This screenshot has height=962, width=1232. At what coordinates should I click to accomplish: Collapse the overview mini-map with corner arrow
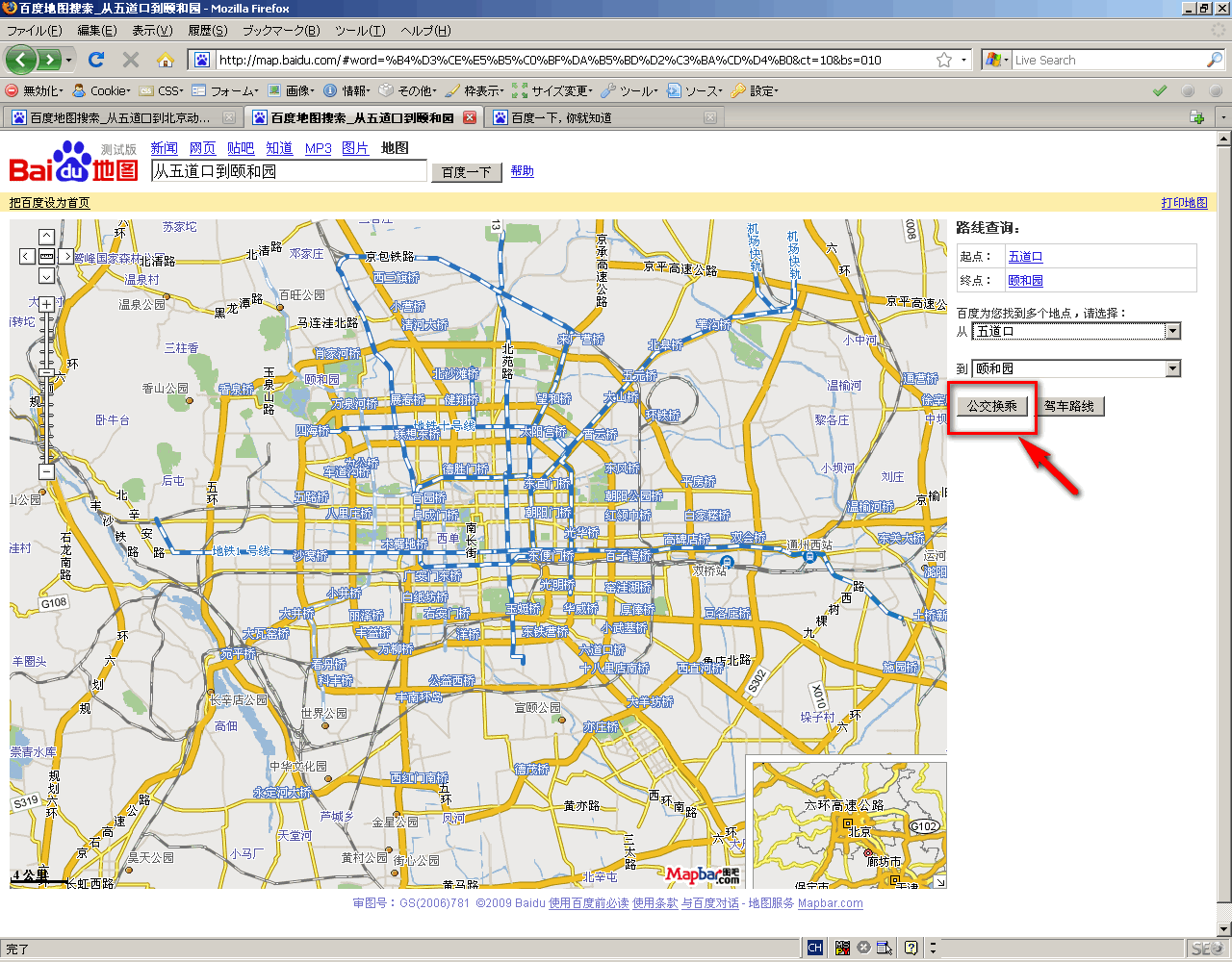[x=940, y=882]
